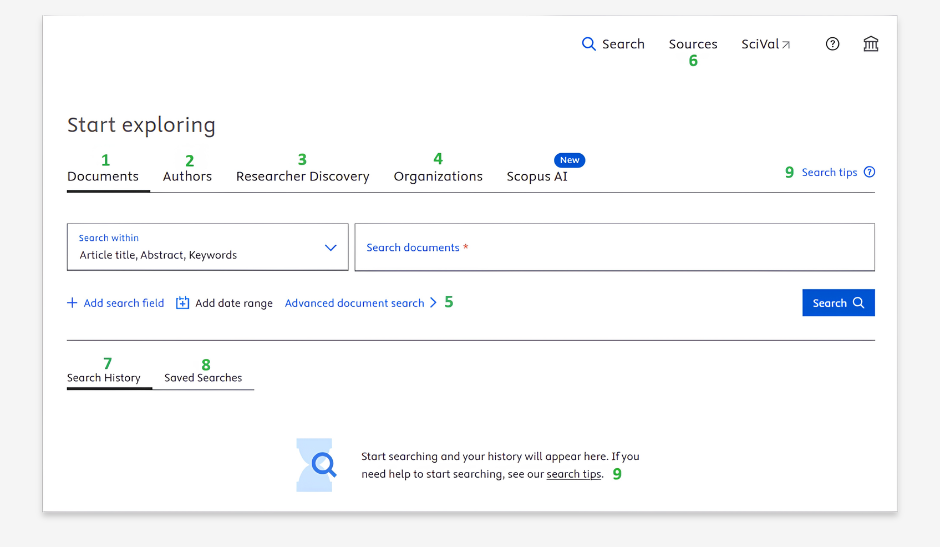Click Add date range
The image size is (940, 547).
[234, 303]
